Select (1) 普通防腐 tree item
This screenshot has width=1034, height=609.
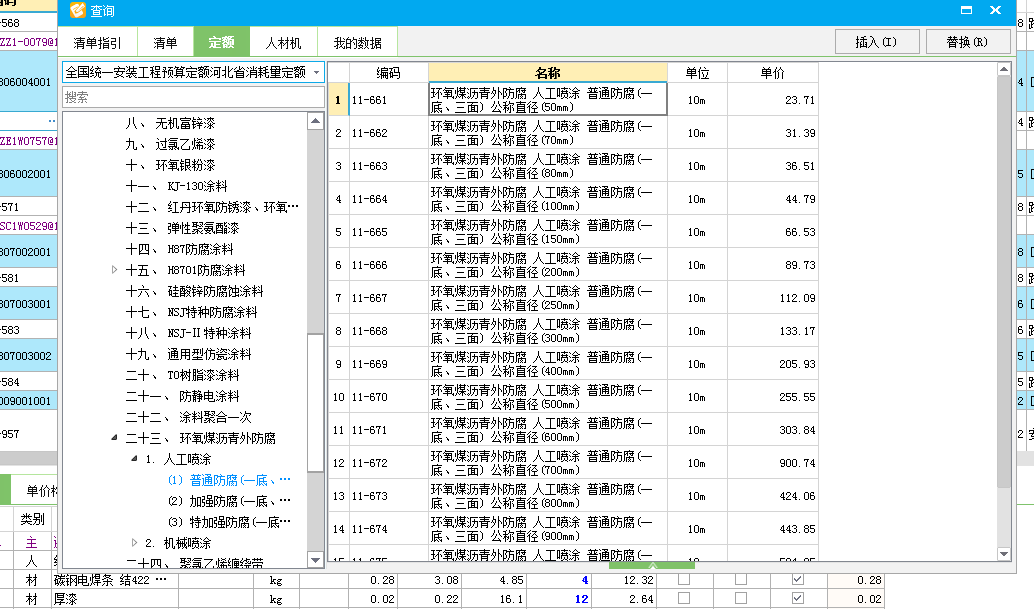coord(229,480)
